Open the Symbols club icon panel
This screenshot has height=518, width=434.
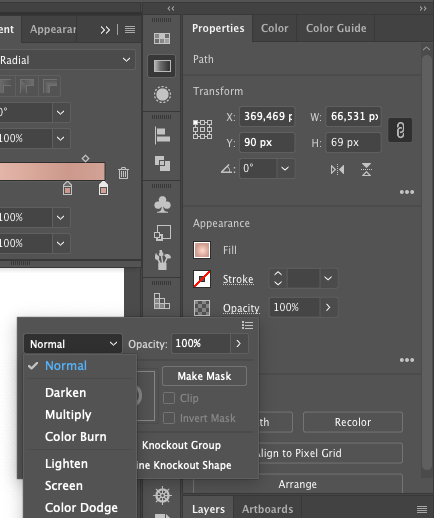[x=162, y=204]
